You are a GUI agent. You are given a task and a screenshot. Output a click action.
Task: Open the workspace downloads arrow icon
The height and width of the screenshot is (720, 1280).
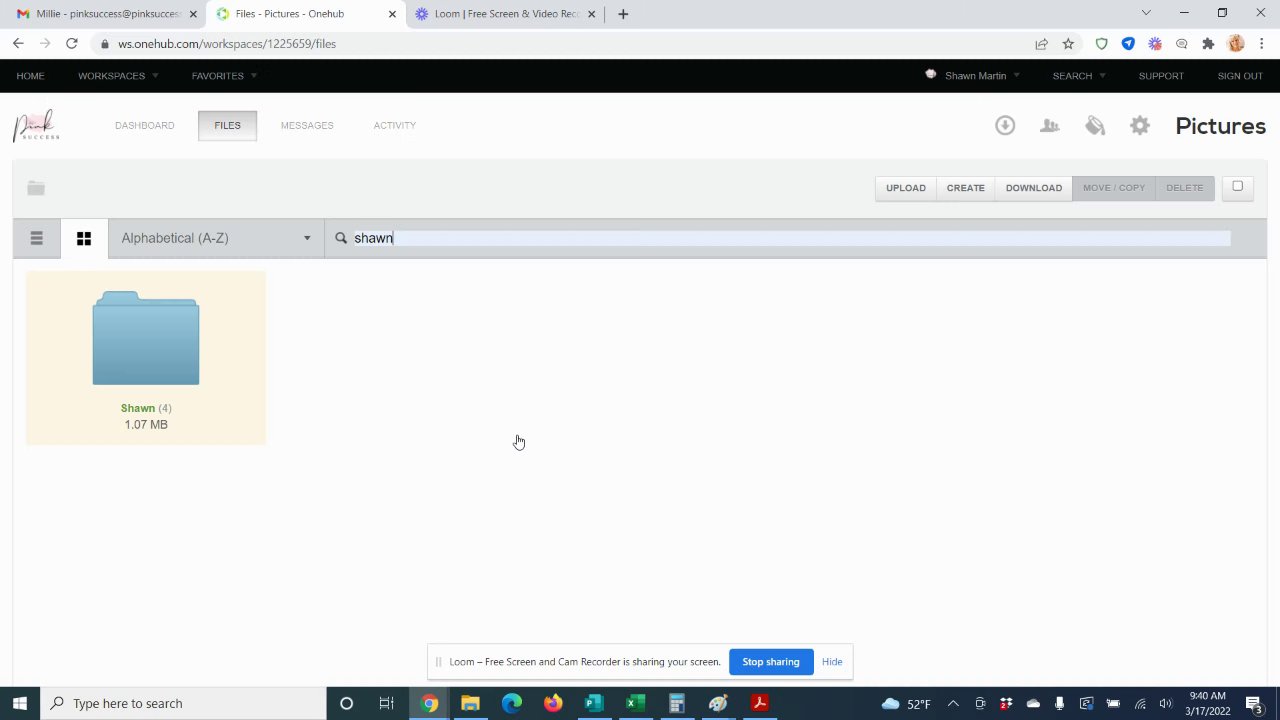point(1005,125)
